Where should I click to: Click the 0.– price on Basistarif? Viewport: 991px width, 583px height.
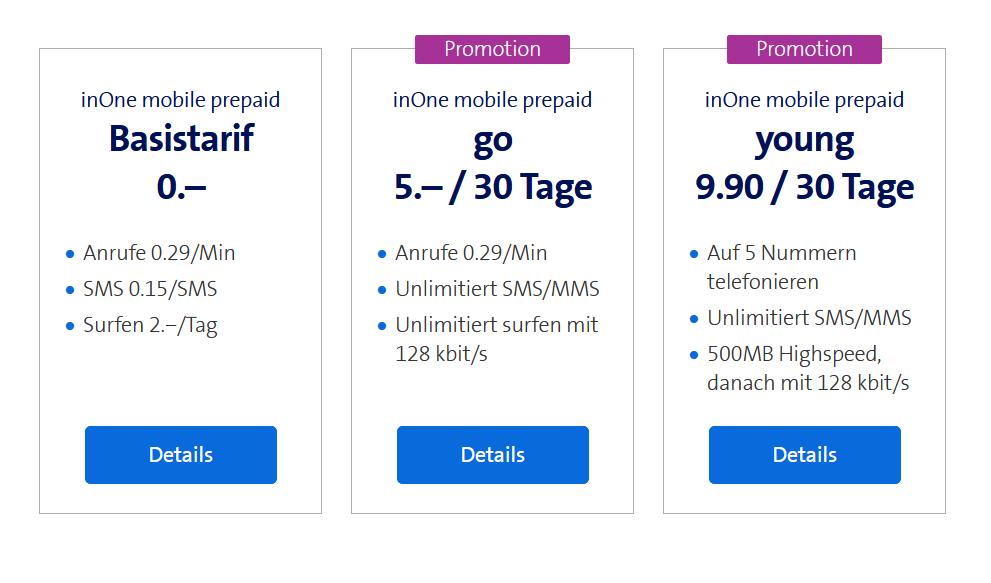181,187
